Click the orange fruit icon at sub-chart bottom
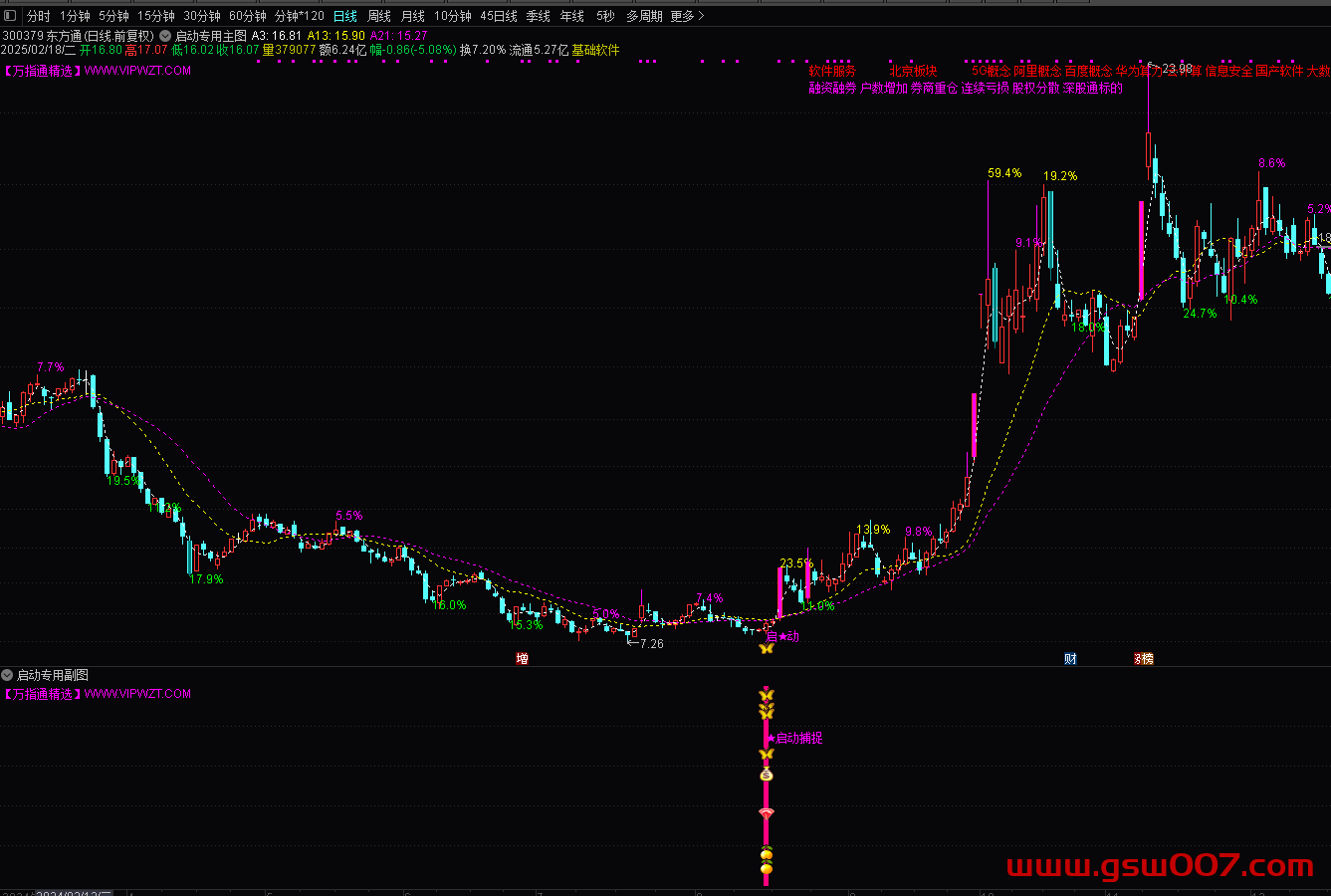The image size is (1331, 896). 766,870
